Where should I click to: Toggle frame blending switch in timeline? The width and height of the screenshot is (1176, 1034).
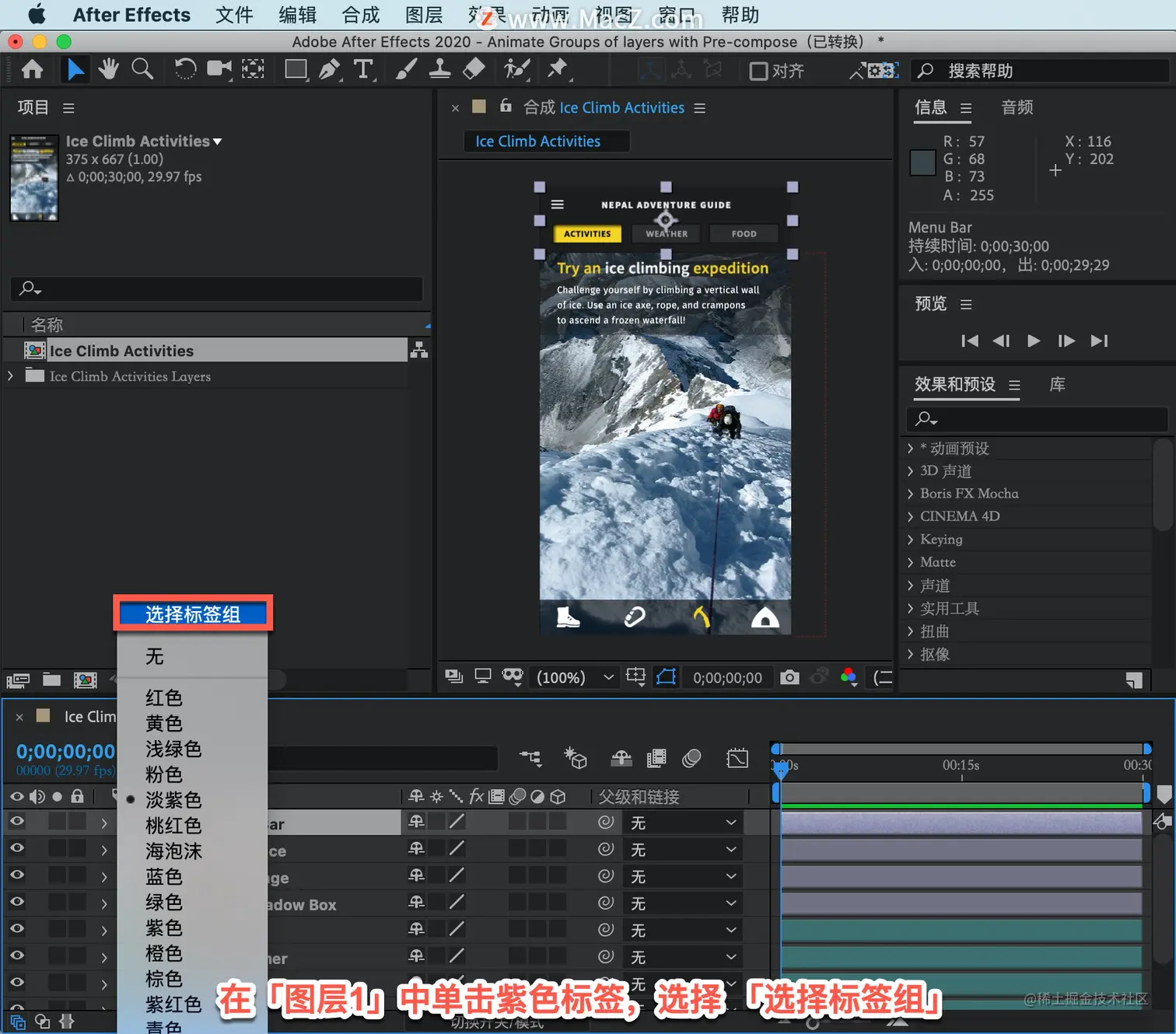(x=656, y=757)
